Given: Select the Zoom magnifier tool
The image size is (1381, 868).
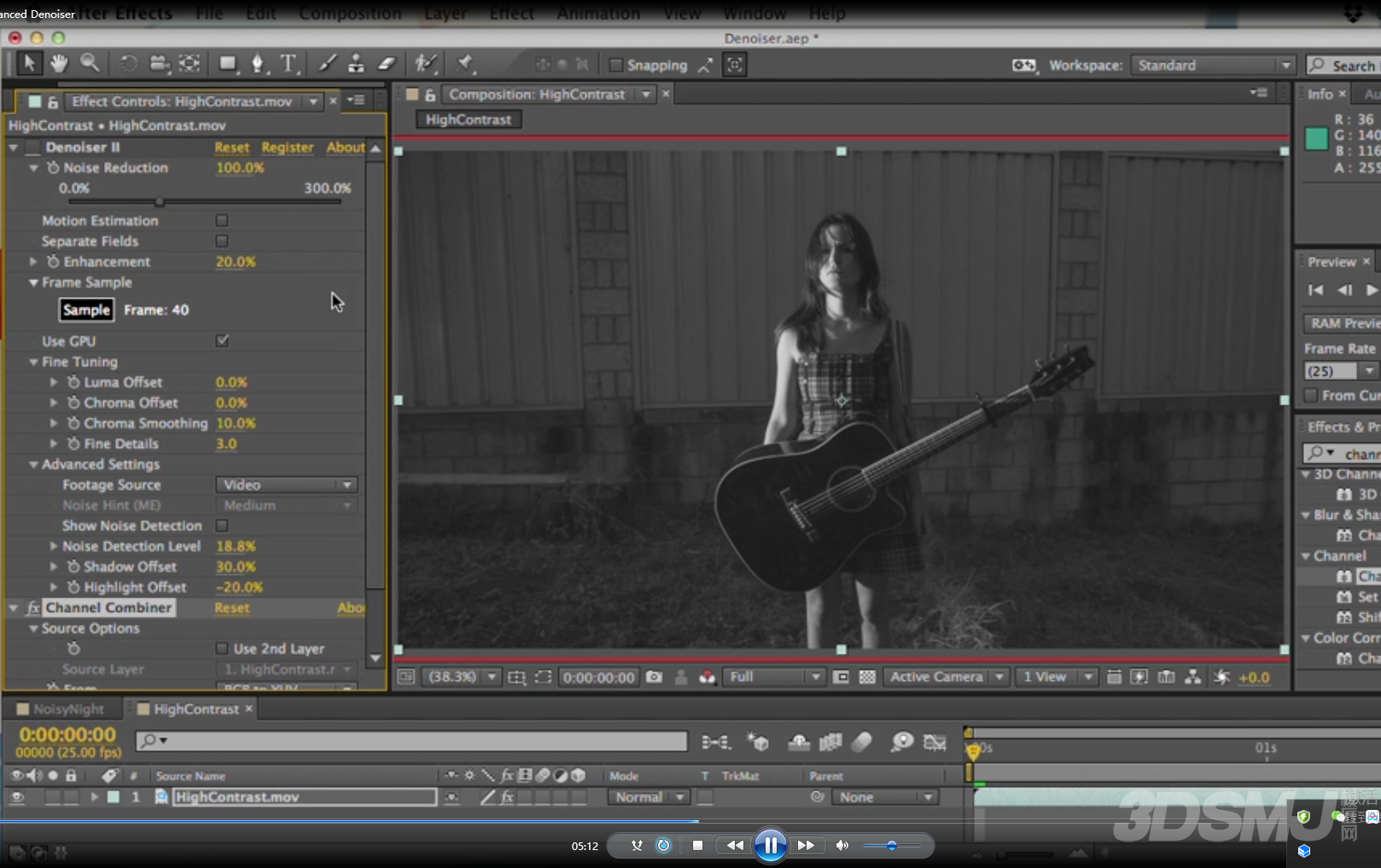Looking at the screenshot, I should click(89, 64).
